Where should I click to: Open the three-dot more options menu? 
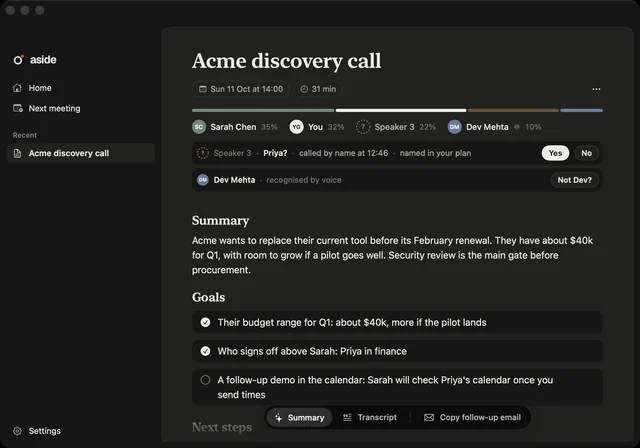pyautogui.click(x=596, y=89)
